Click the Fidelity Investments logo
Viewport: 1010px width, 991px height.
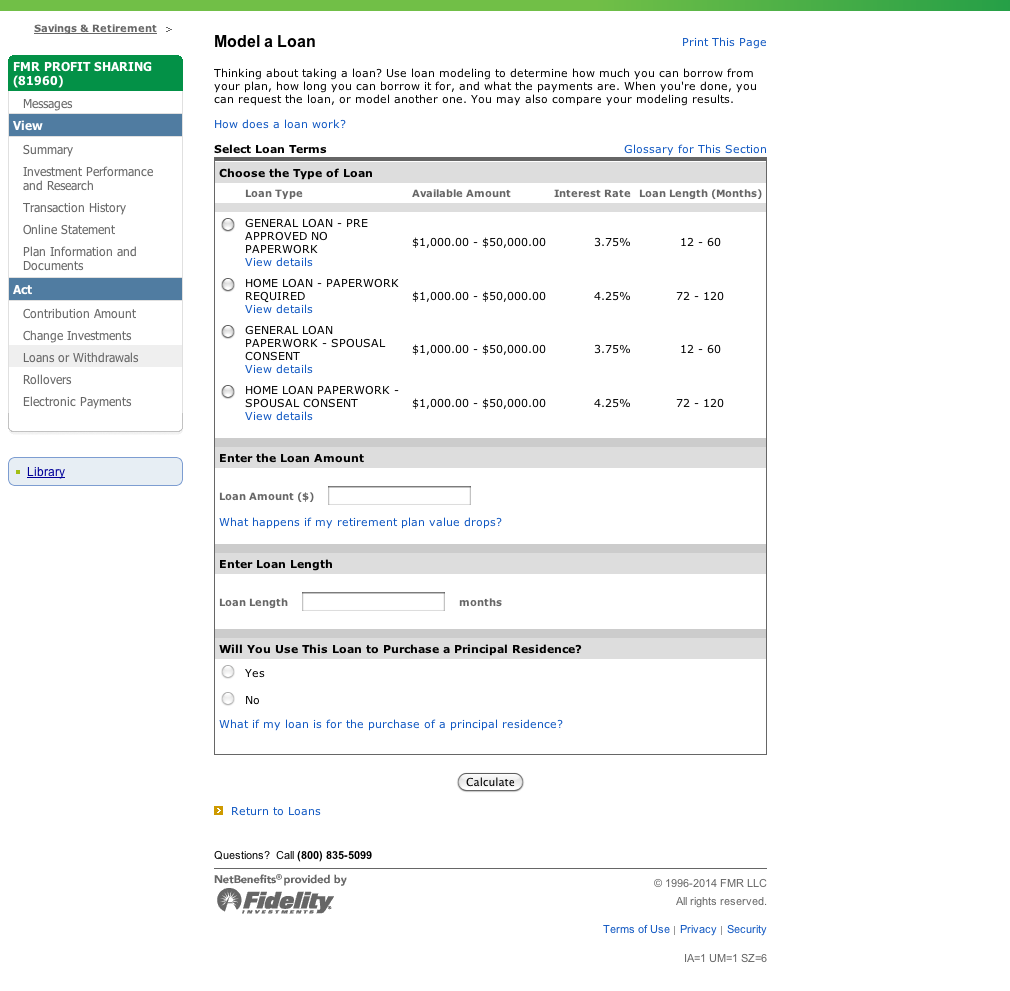275,901
